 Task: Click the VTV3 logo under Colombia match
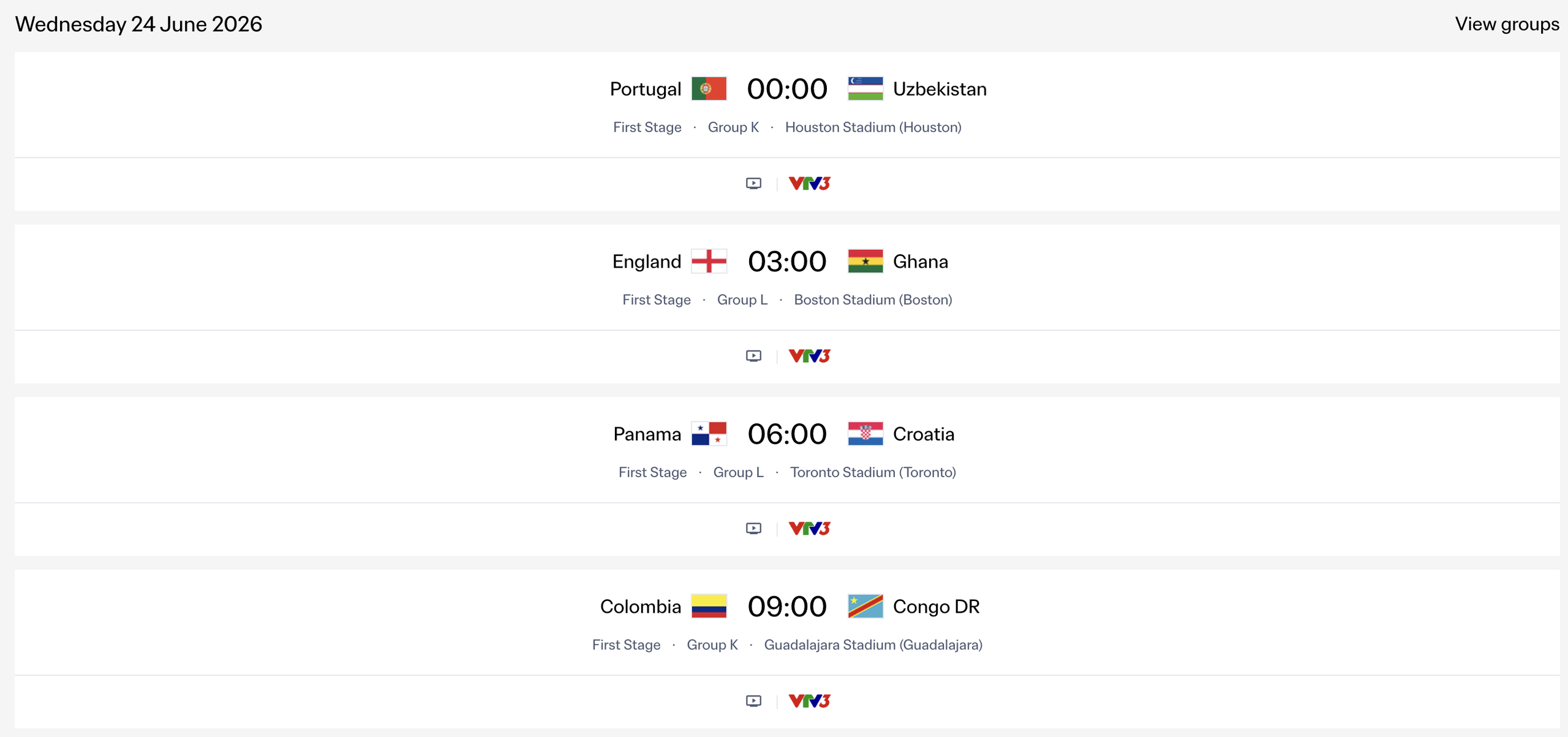809,700
